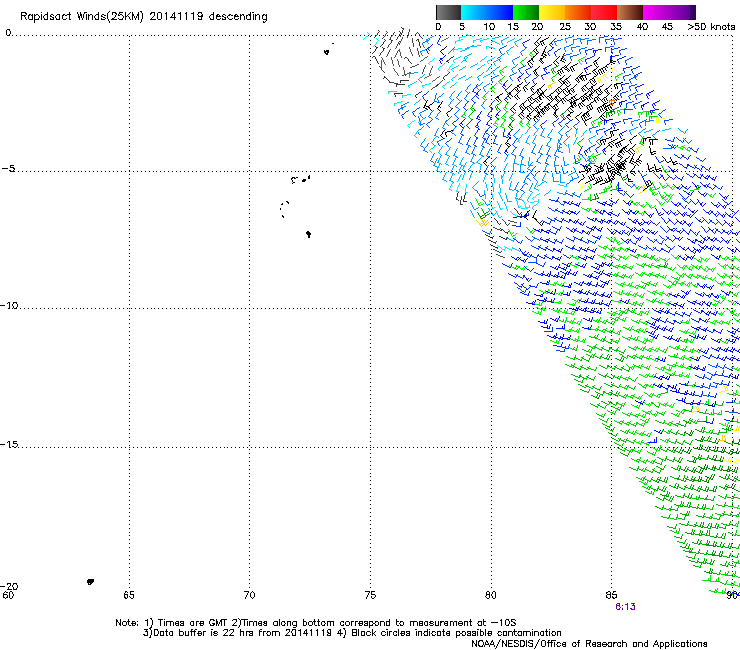
Task: Select the yellow 20–25 knots legend swatch
Action: pos(552,12)
